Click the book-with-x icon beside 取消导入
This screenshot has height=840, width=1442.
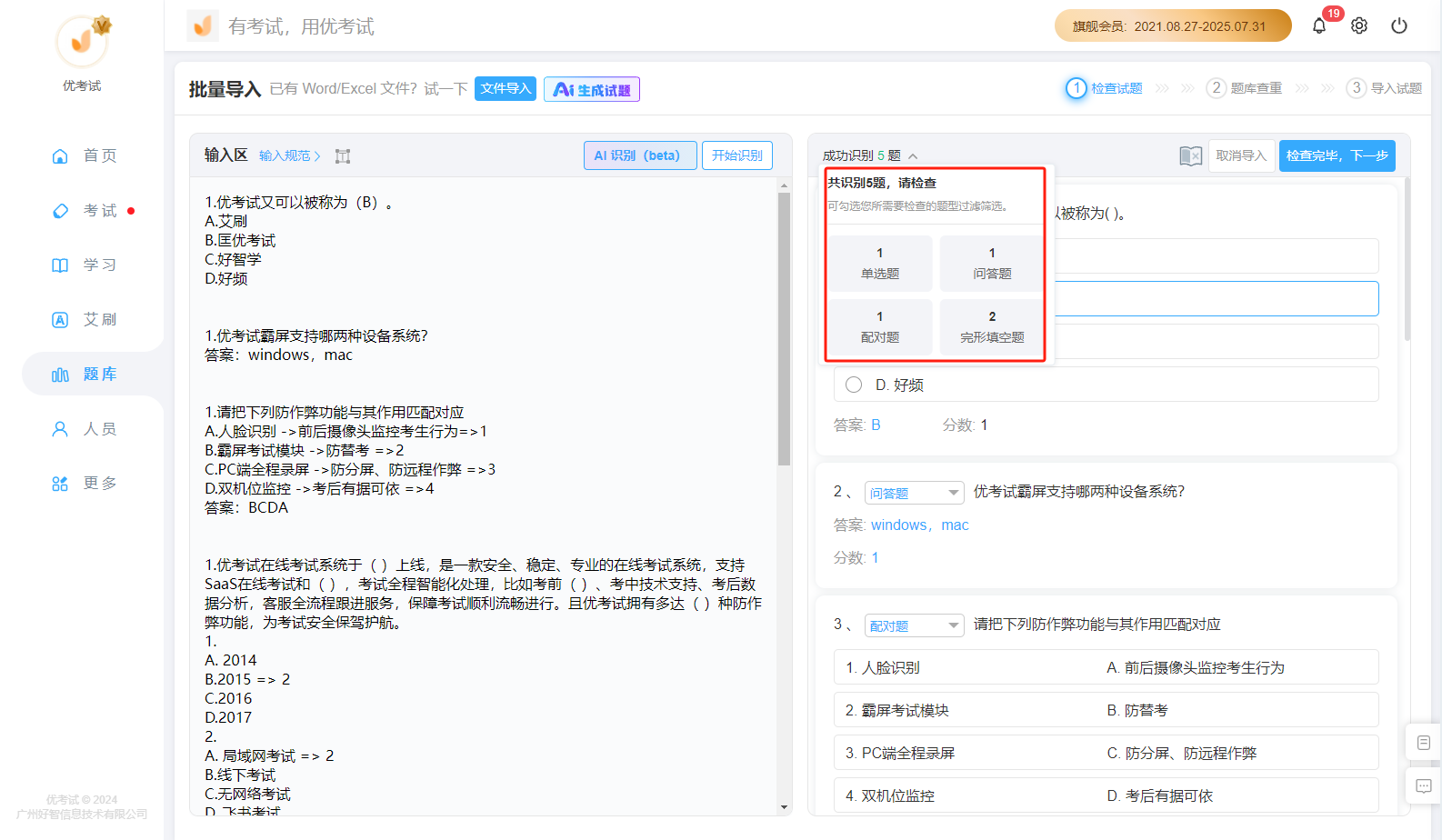(1190, 155)
